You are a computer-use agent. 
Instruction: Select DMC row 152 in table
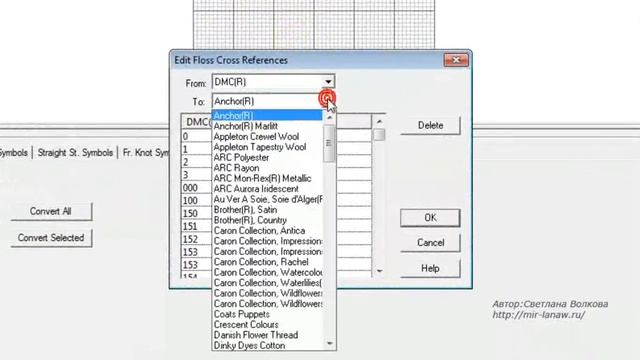[x=196, y=239]
